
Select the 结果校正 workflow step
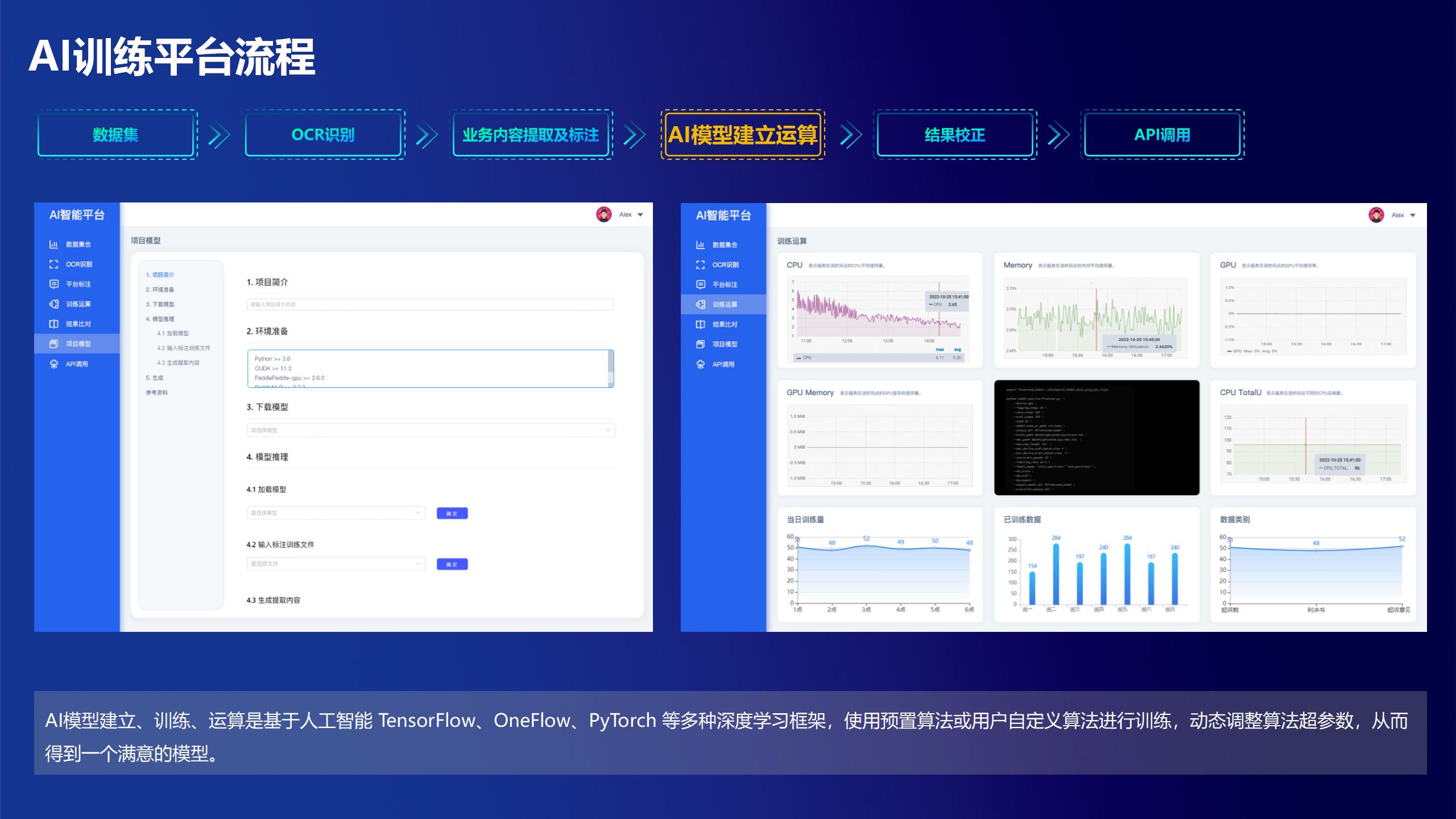point(954,135)
